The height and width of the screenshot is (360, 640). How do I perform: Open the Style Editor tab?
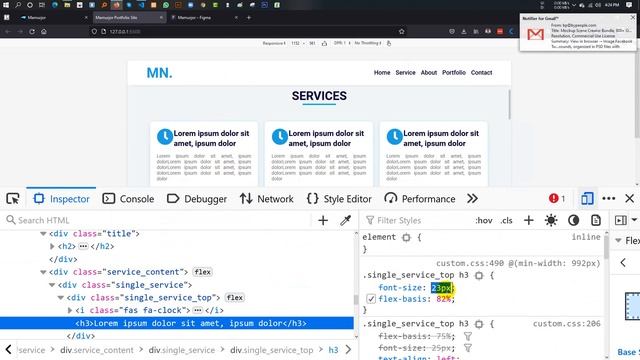pos(339,199)
